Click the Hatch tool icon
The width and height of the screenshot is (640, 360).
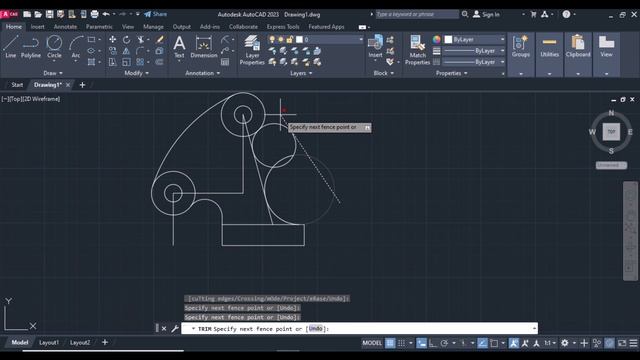pos(91,62)
